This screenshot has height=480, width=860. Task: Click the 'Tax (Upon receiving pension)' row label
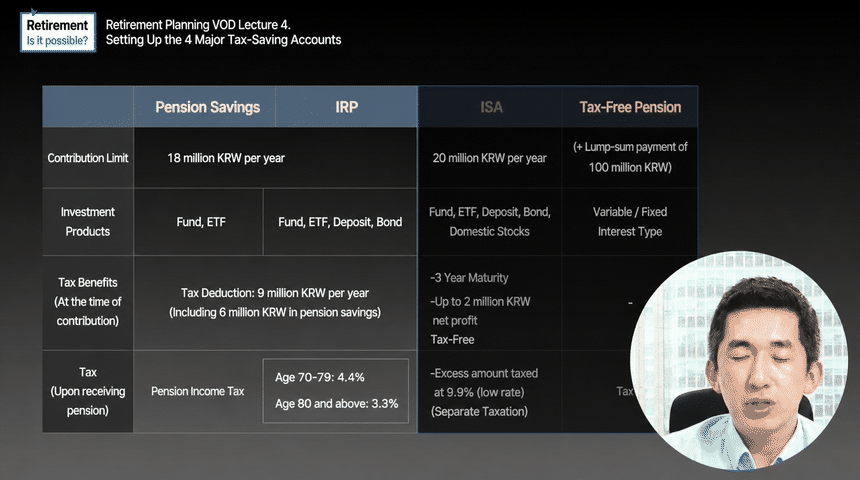pos(88,391)
